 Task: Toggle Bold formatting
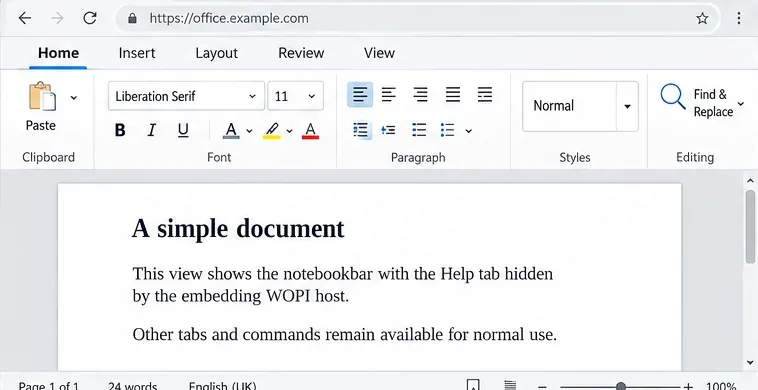point(120,130)
